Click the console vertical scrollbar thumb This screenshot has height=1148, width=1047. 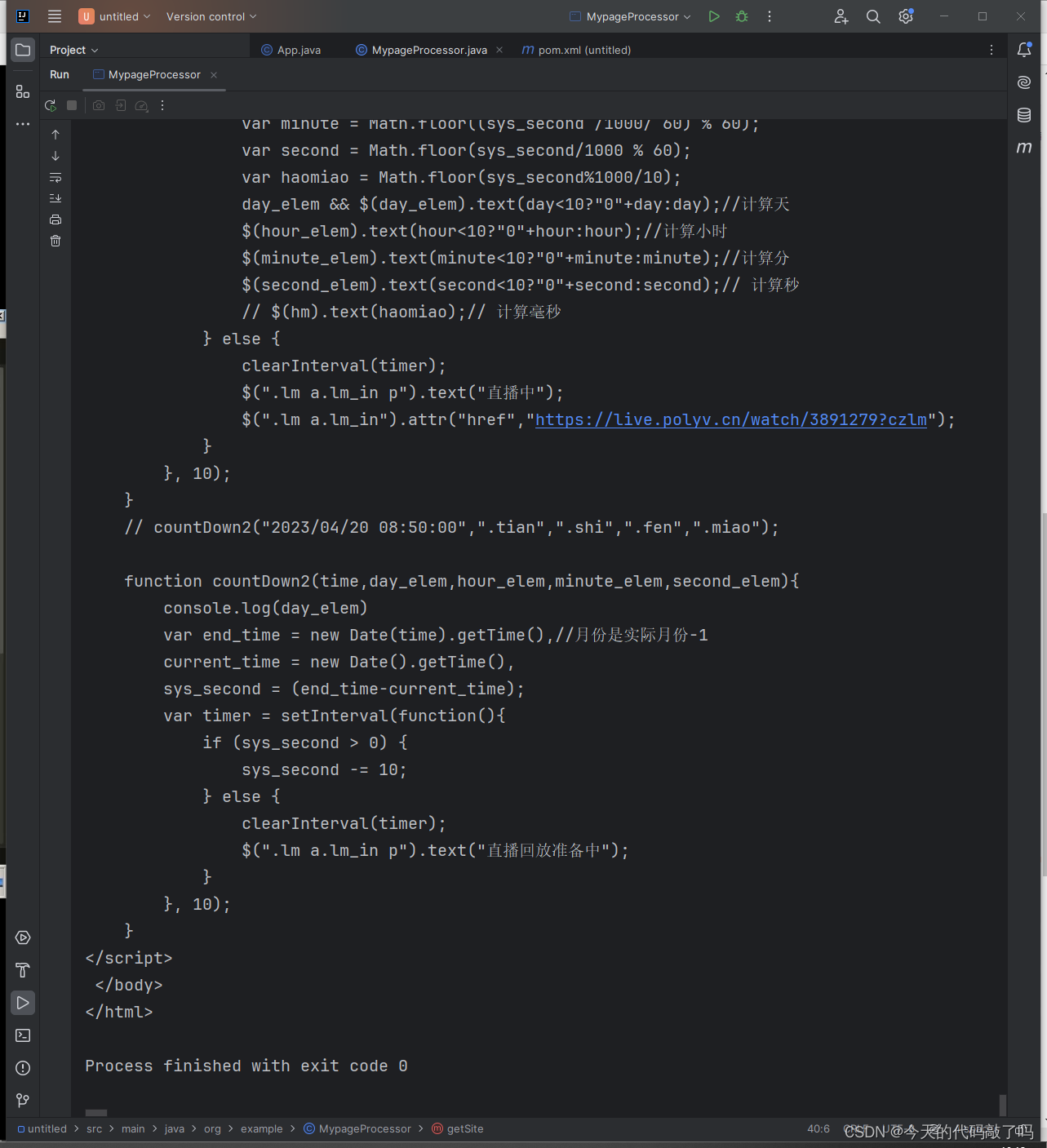(x=1003, y=1105)
